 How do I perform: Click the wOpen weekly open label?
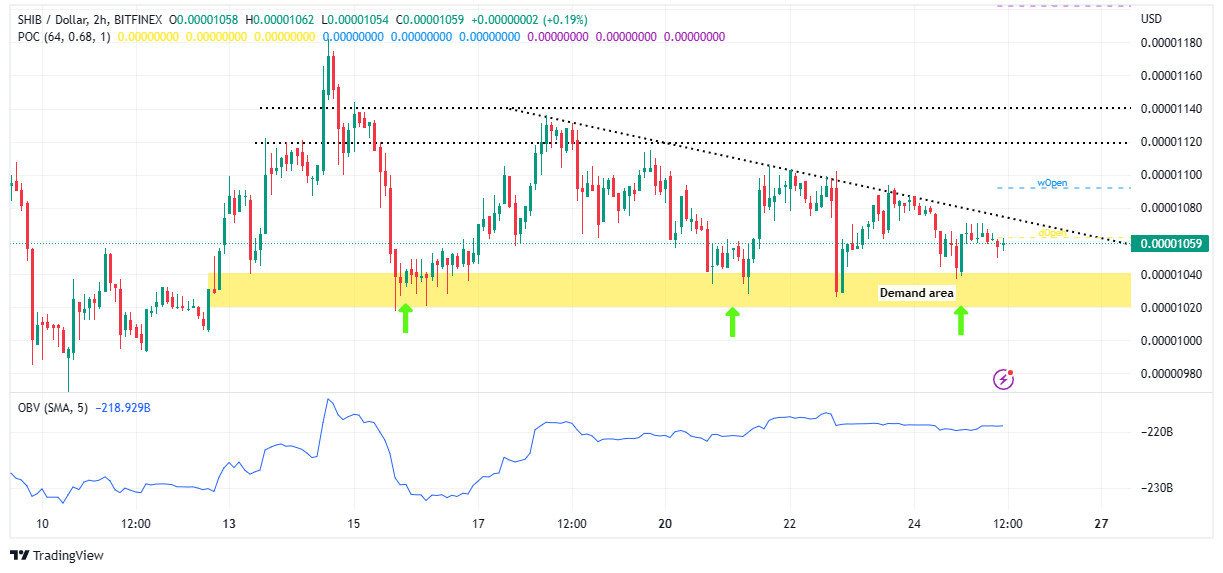(x=1052, y=184)
